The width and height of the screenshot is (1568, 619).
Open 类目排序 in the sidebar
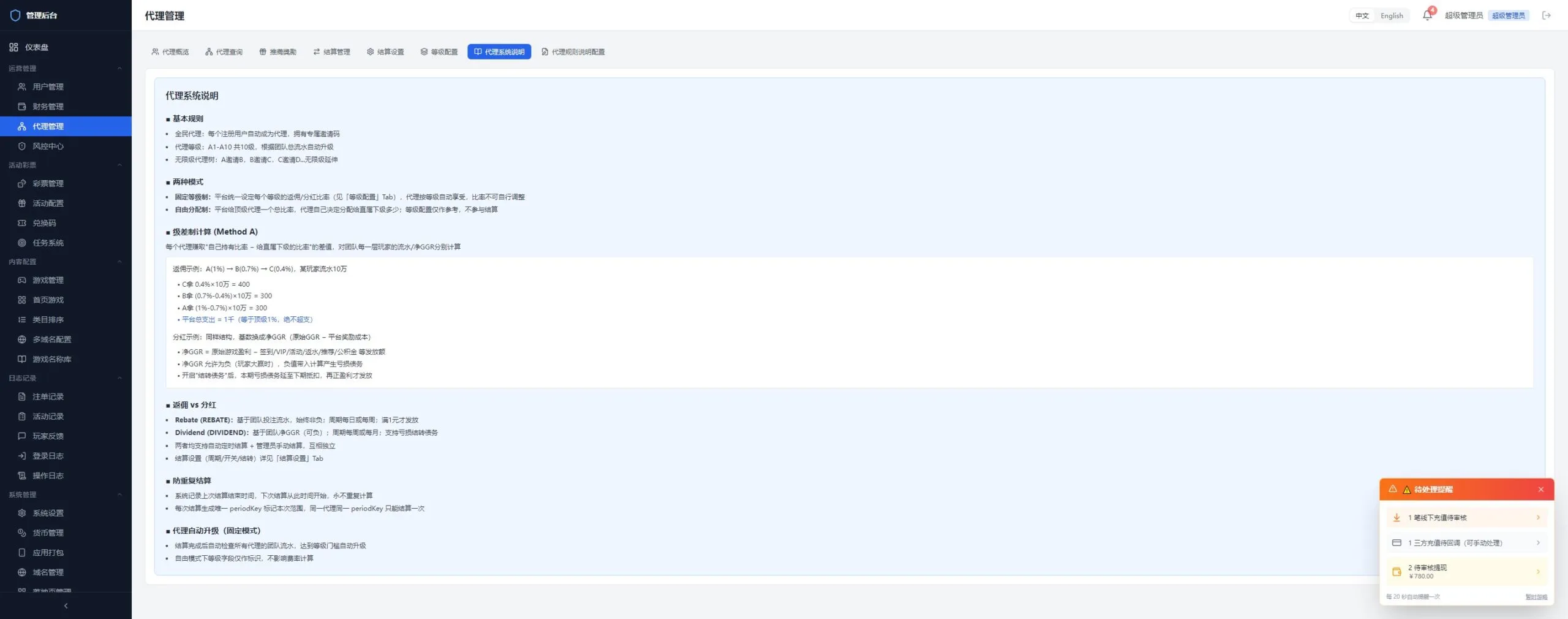coord(66,319)
